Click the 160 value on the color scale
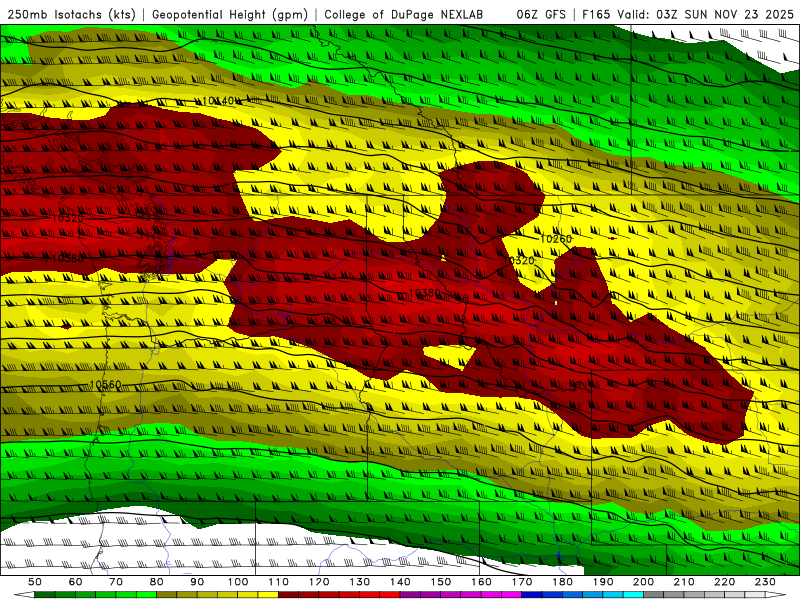The width and height of the screenshot is (800, 600). 481,582
